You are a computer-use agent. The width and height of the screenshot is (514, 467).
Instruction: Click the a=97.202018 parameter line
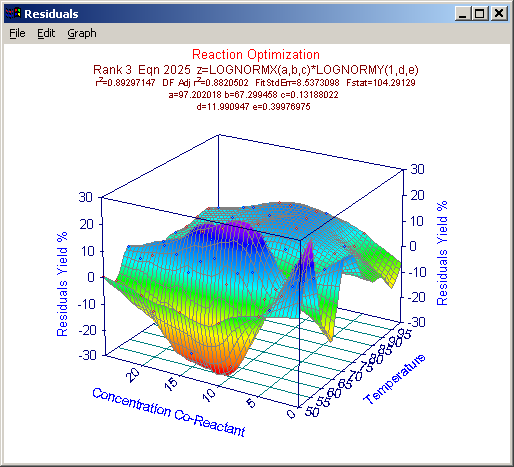click(x=253, y=95)
